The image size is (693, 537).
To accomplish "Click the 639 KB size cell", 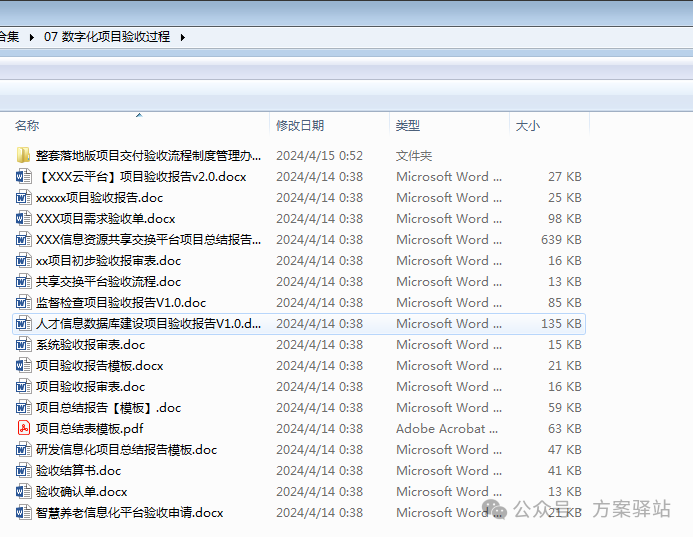I will pos(561,240).
